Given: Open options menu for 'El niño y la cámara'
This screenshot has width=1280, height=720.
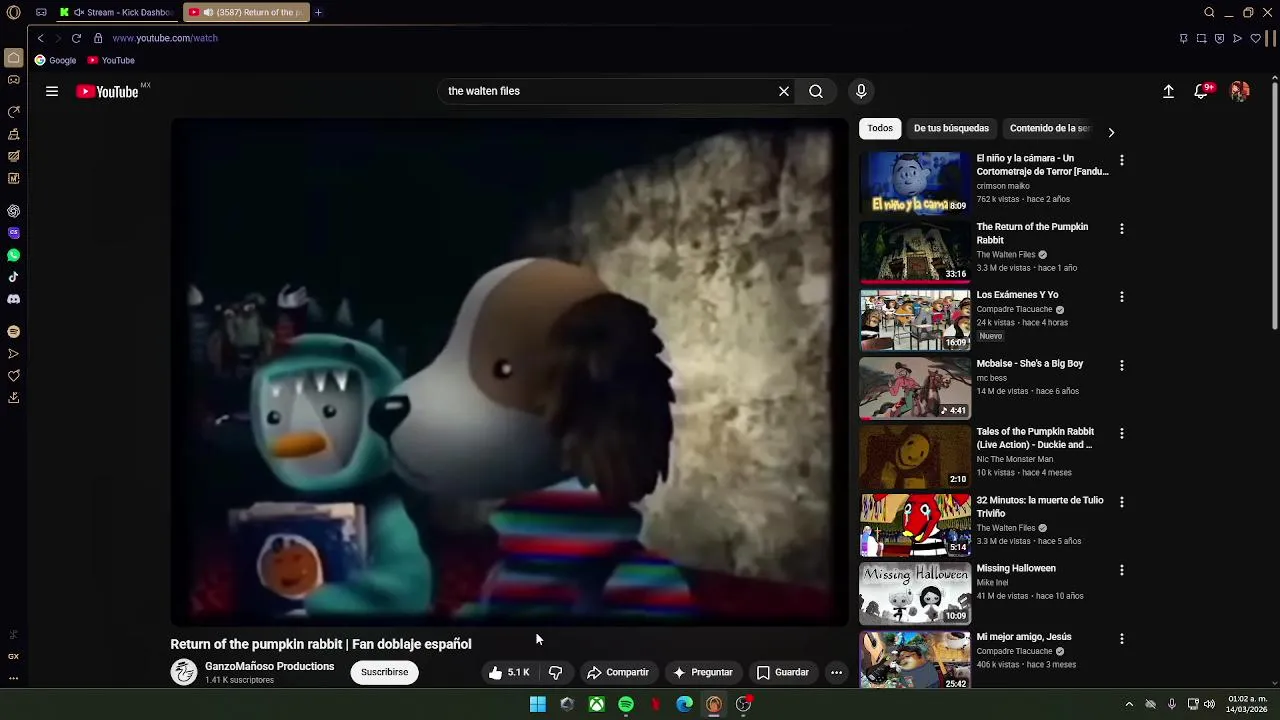Looking at the screenshot, I should point(1122,160).
